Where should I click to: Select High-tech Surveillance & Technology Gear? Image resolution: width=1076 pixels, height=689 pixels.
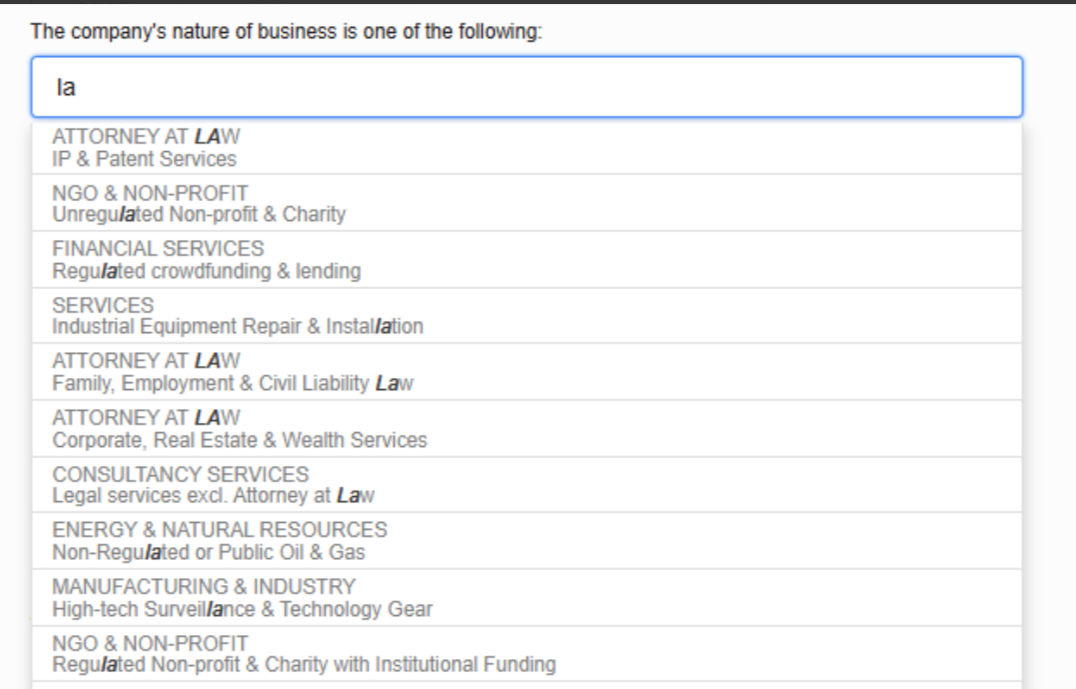(243, 609)
